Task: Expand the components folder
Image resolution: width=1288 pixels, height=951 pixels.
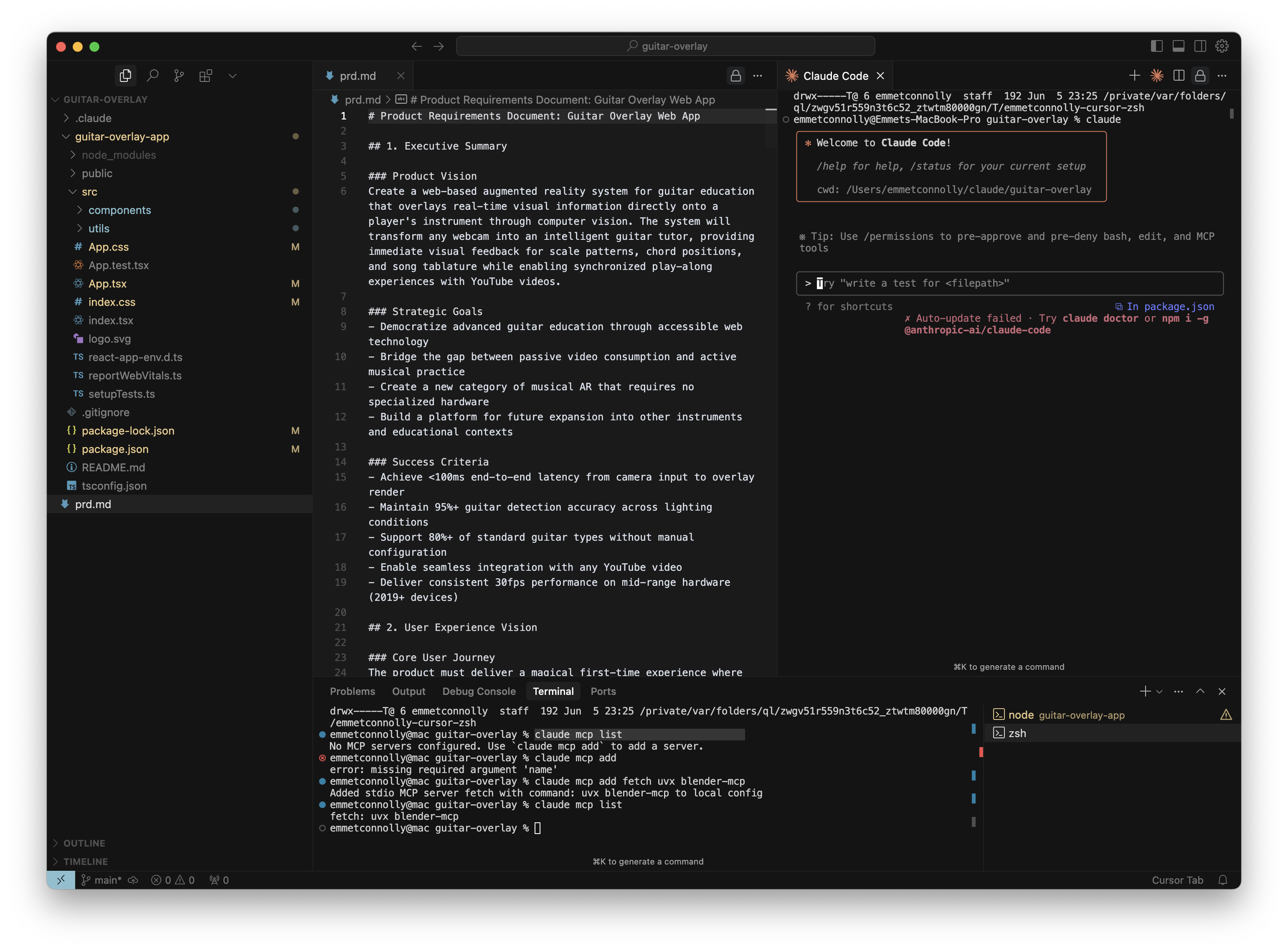Action: [x=180, y=210]
